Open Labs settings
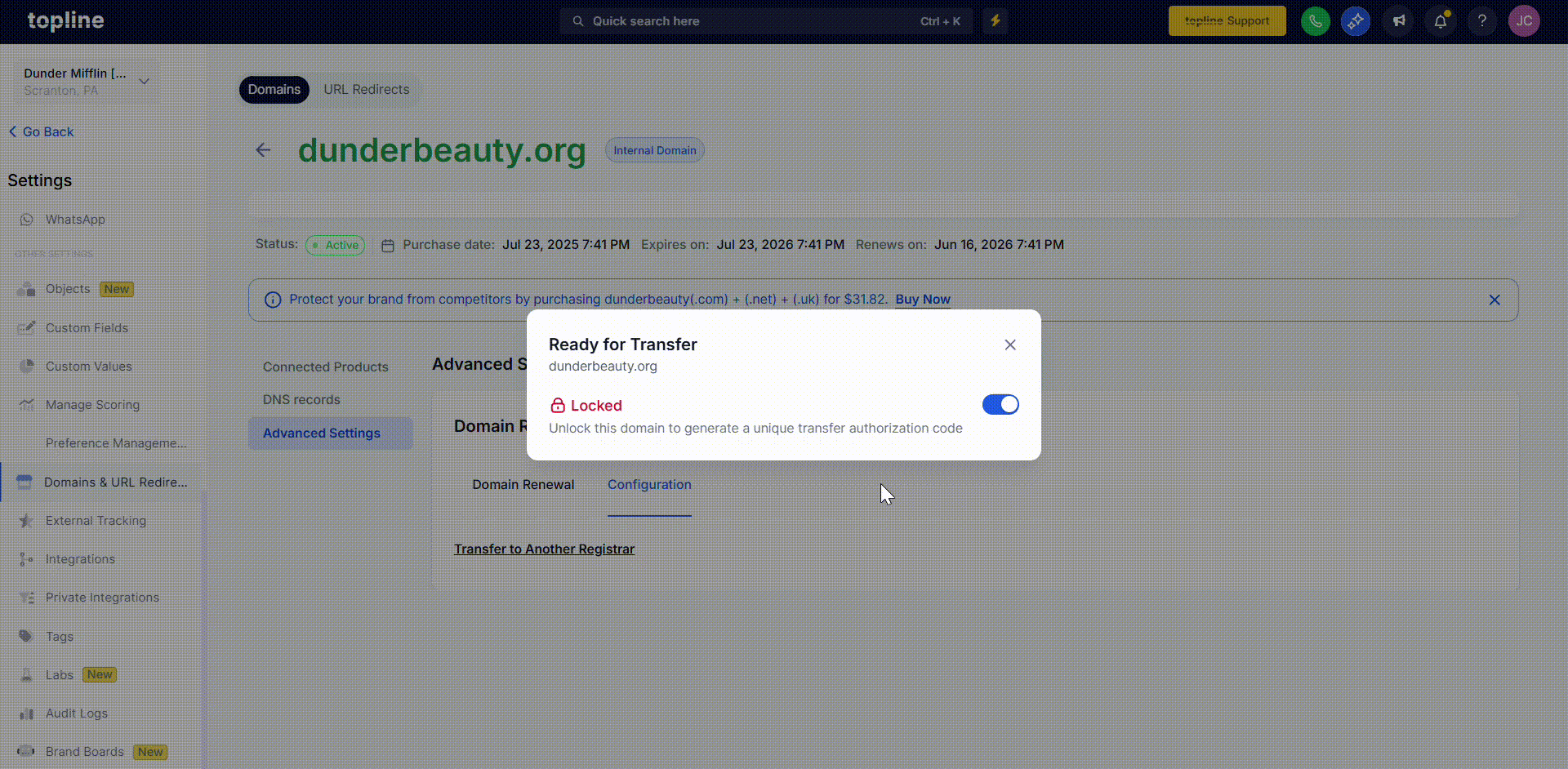The width and height of the screenshot is (1568, 769). point(60,675)
